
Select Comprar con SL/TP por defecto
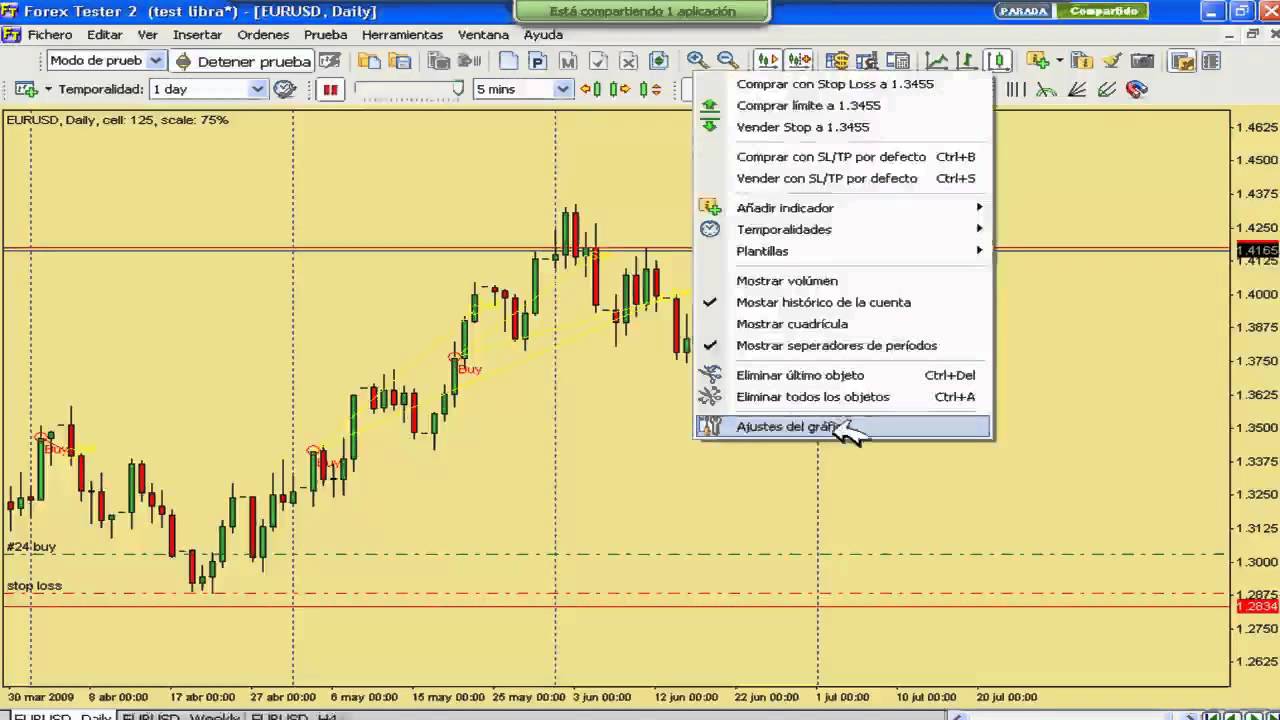(843, 157)
